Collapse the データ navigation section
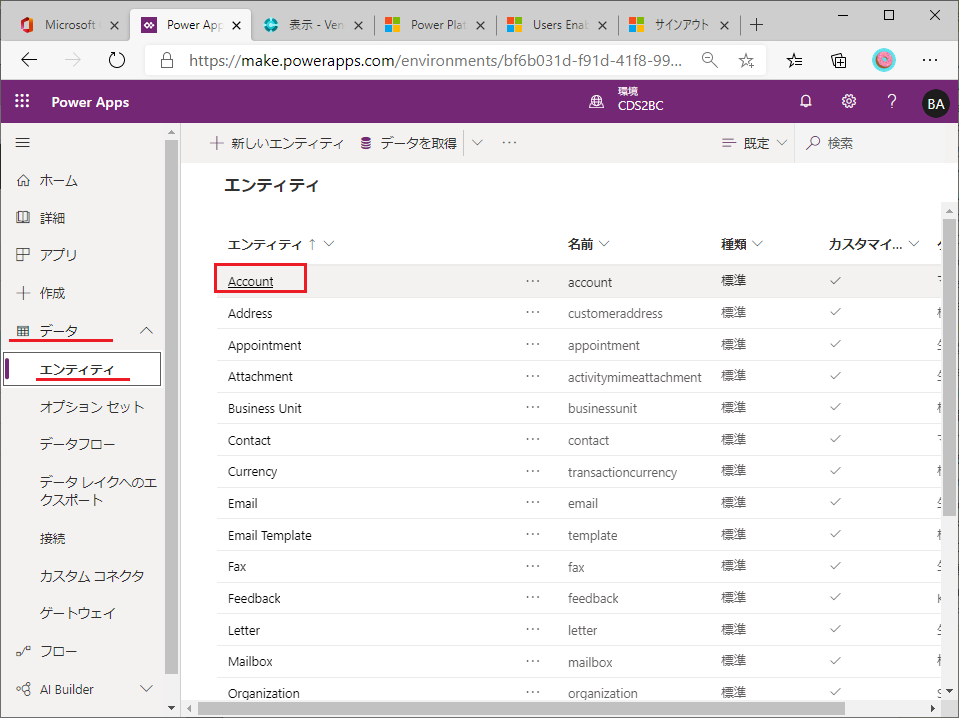This screenshot has width=959, height=718. point(146,330)
